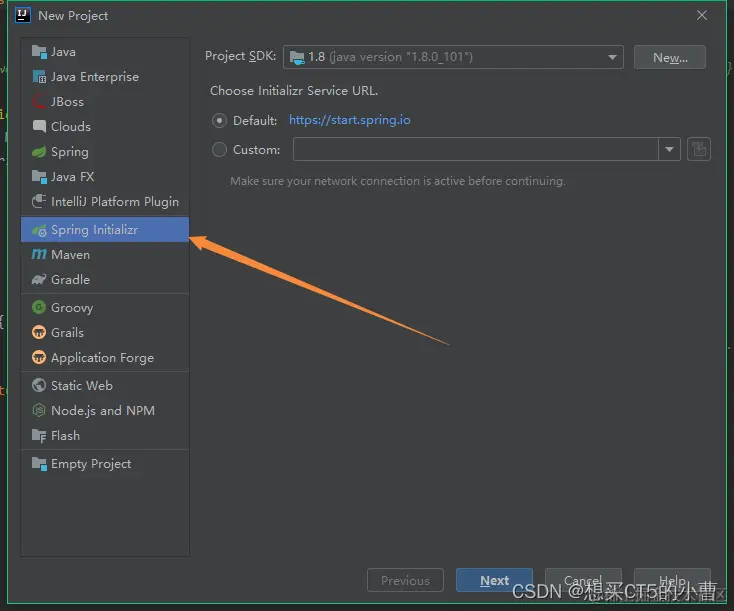Click the Project SDK label
This screenshot has height=611, width=734.
[x=241, y=56]
